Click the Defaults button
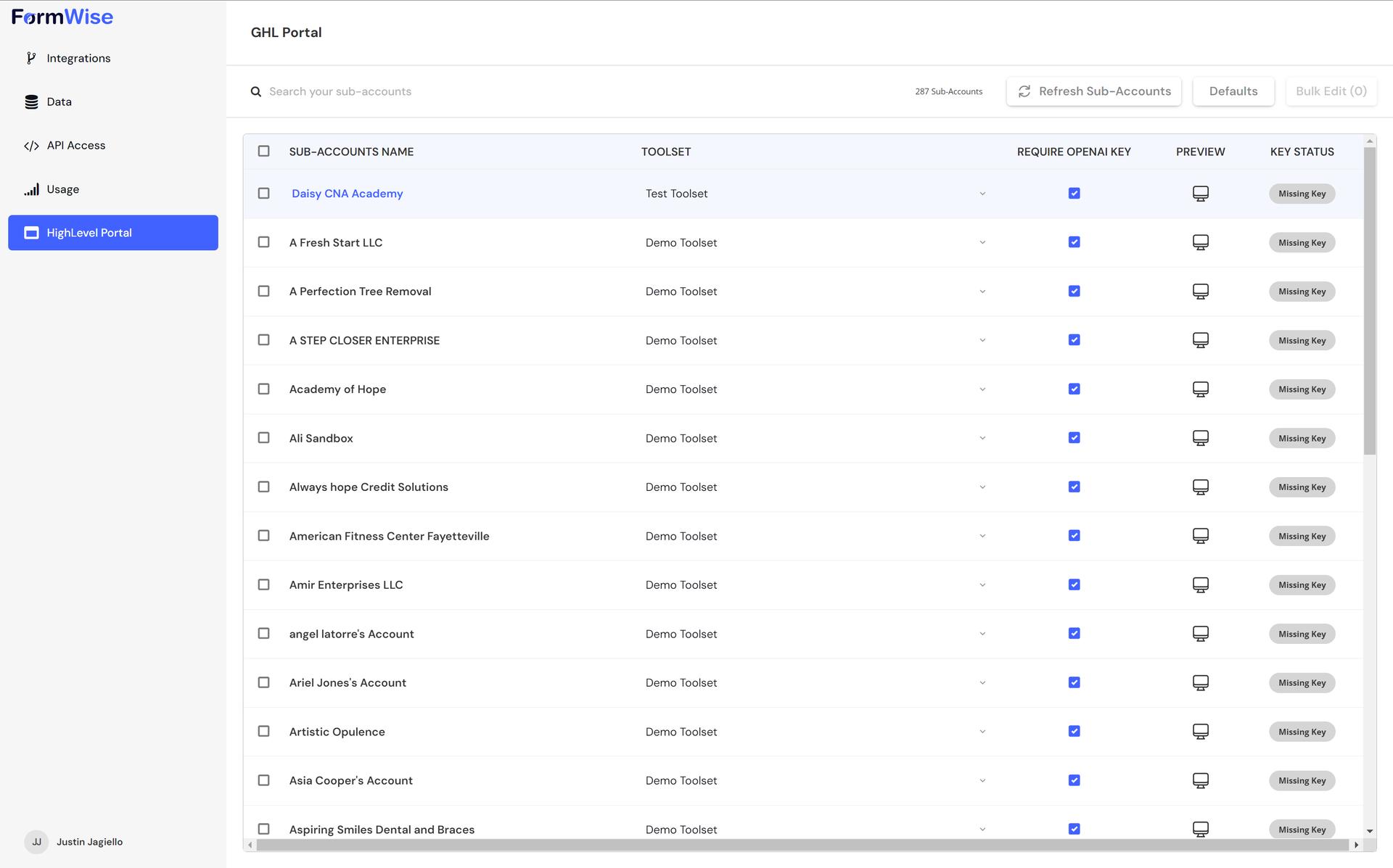 1233,91
